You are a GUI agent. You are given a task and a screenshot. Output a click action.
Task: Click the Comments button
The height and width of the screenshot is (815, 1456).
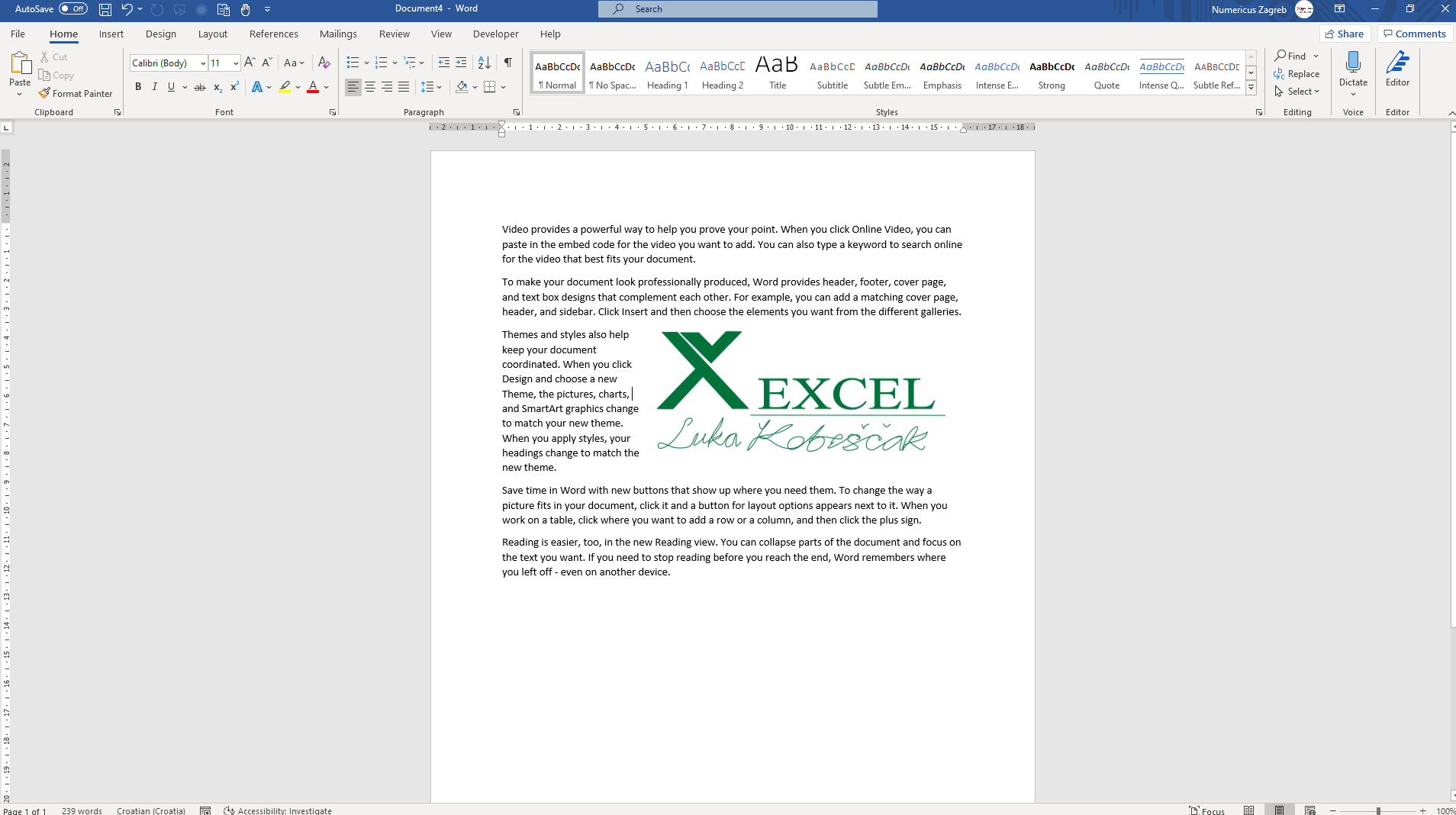(1415, 34)
